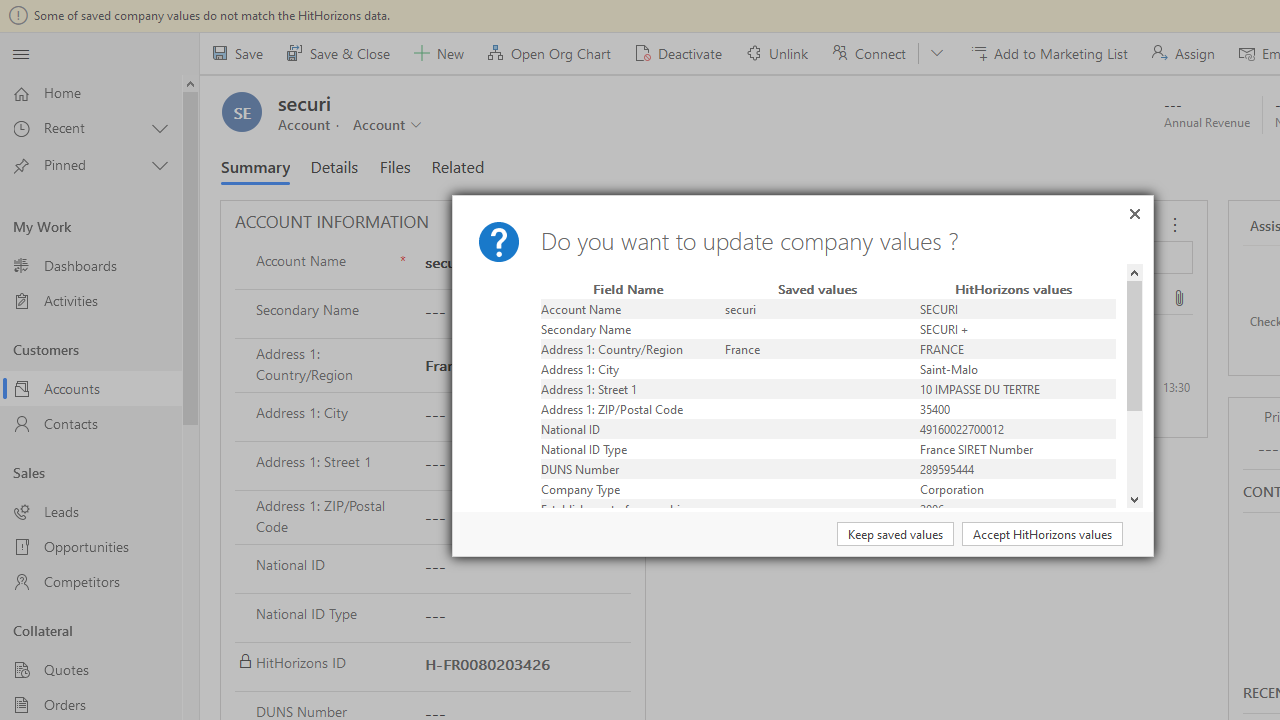Click the warning icon in notification bar
1280x720 pixels.
(18, 15)
